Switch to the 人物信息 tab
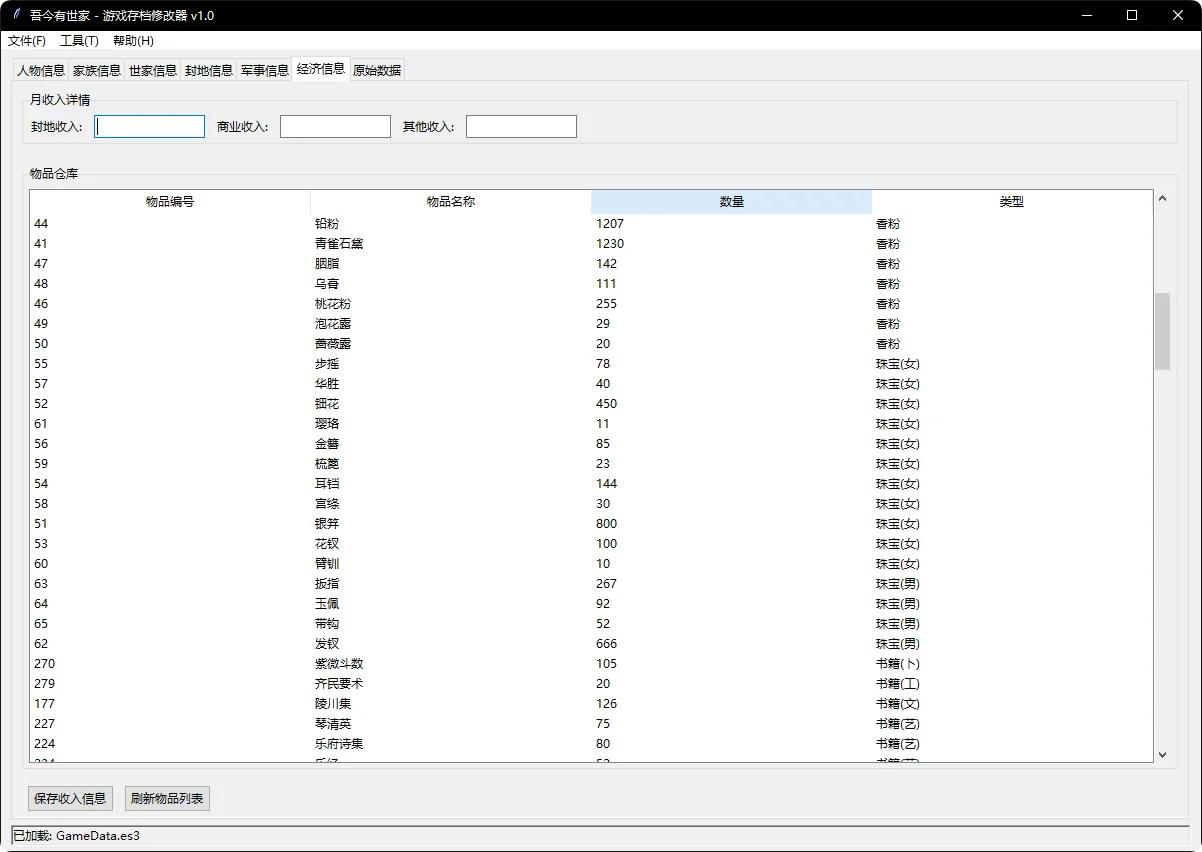This screenshot has height=852, width=1202. click(x=41, y=70)
